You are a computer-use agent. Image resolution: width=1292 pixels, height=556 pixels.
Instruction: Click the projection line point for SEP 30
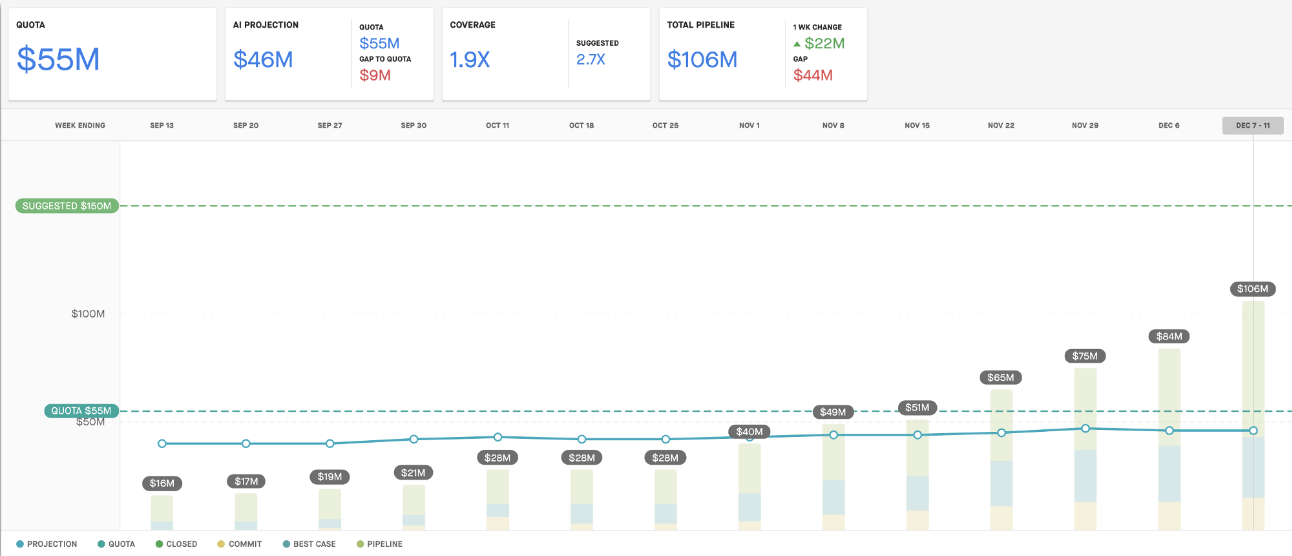pos(414,439)
